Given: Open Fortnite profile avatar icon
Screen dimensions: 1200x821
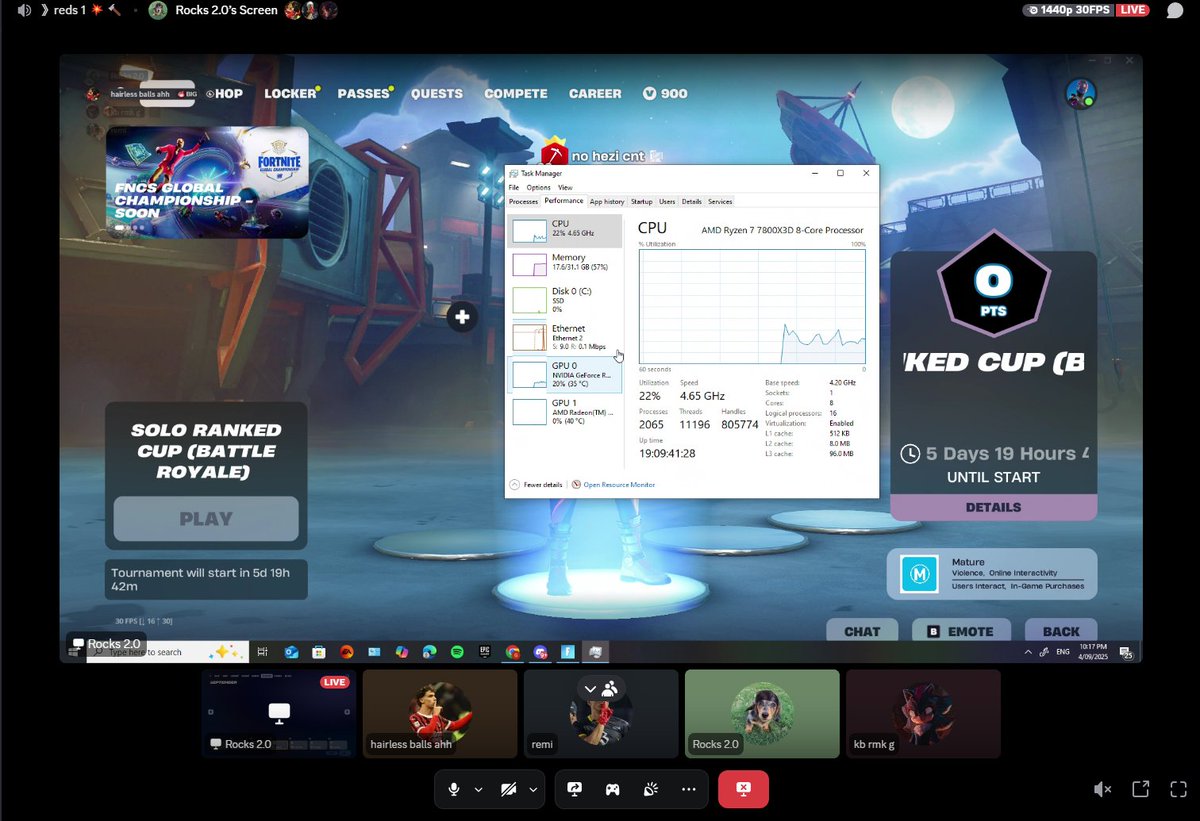Looking at the screenshot, I should (x=1080, y=94).
